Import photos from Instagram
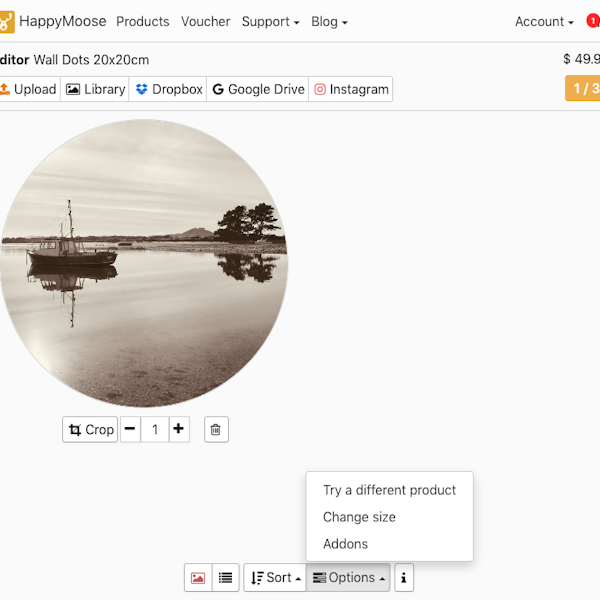 [x=351, y=89]
